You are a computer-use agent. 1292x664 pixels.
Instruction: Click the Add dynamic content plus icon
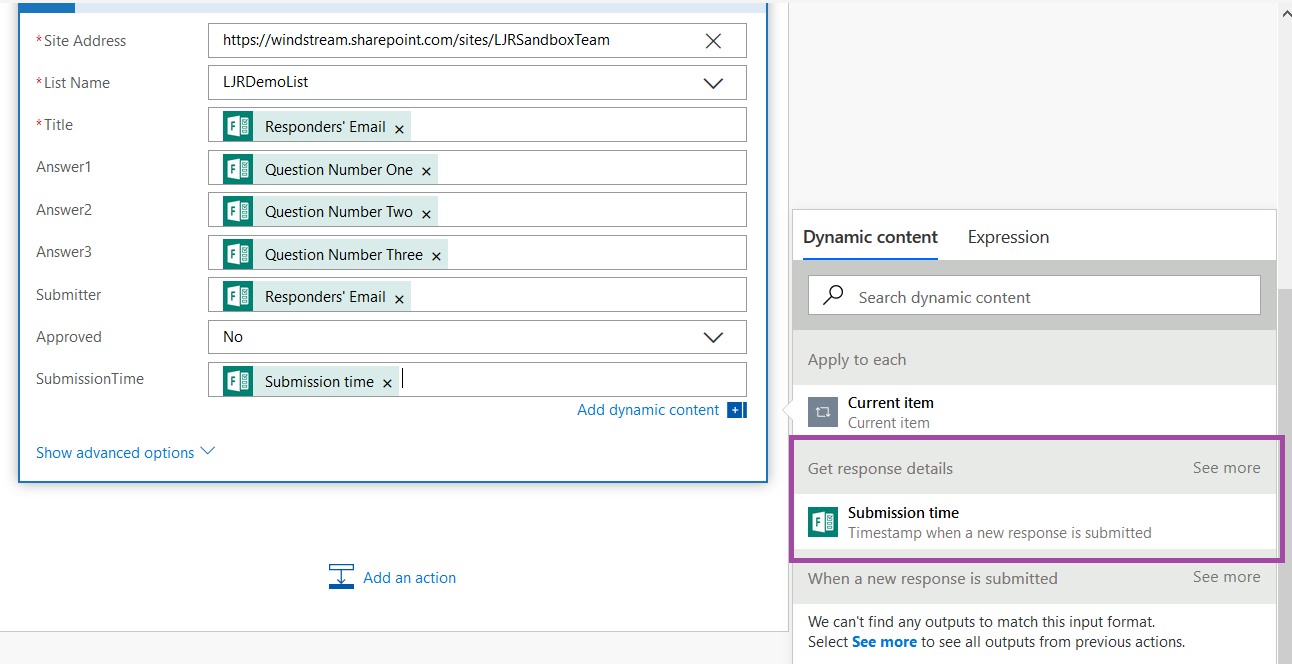point(737,410)
